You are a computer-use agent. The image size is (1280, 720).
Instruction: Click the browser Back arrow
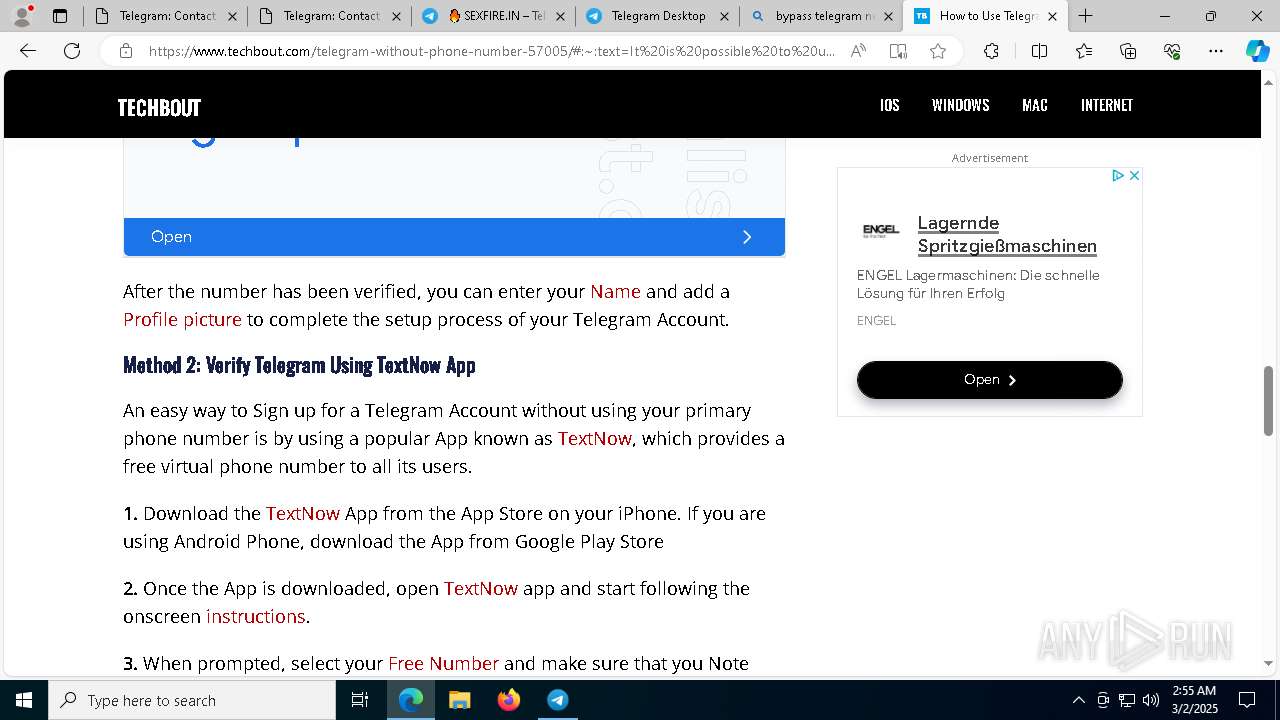(28, 51)
